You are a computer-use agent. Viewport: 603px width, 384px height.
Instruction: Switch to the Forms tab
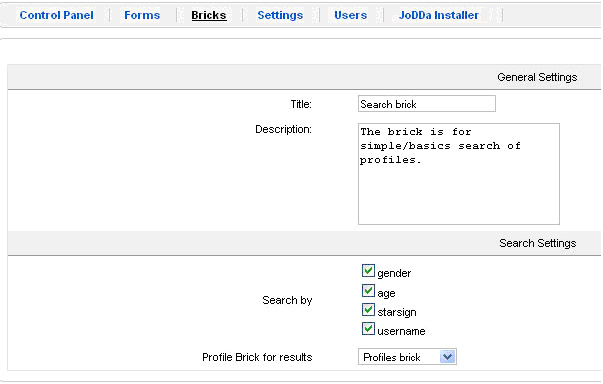(142, 15)
